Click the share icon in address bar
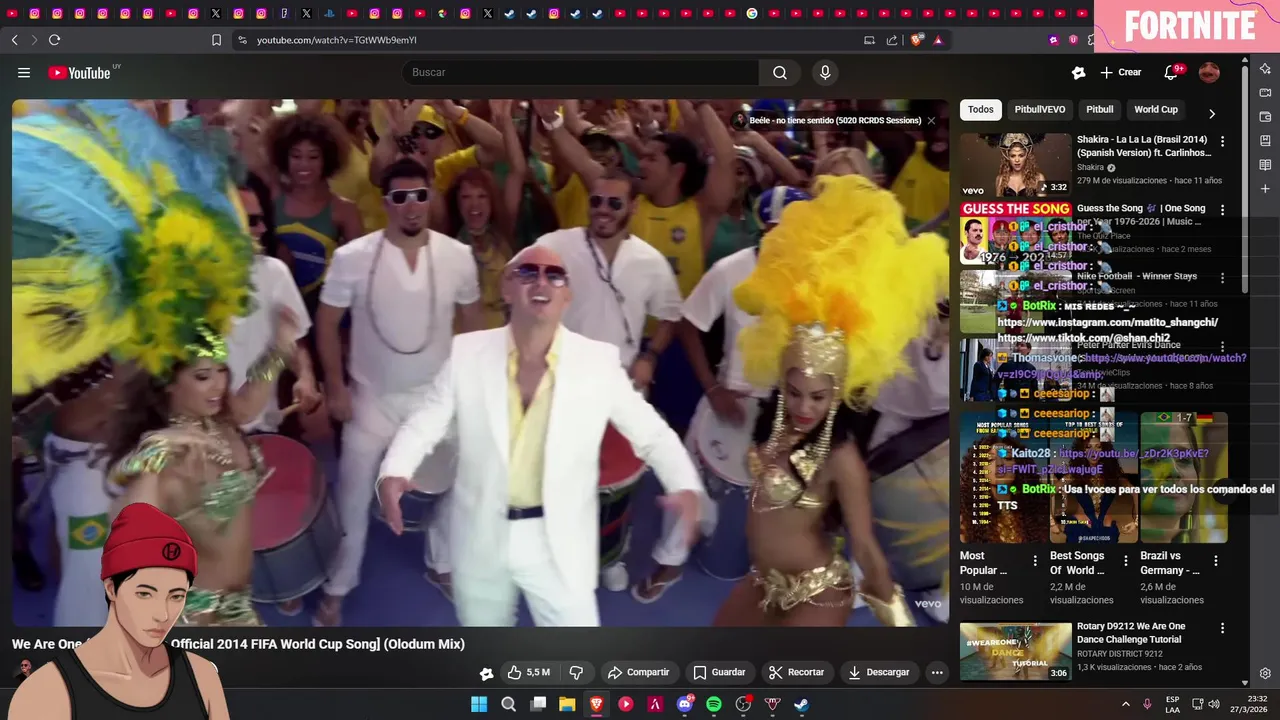This screenshot has width=1280, height=720. pos(892,40)
